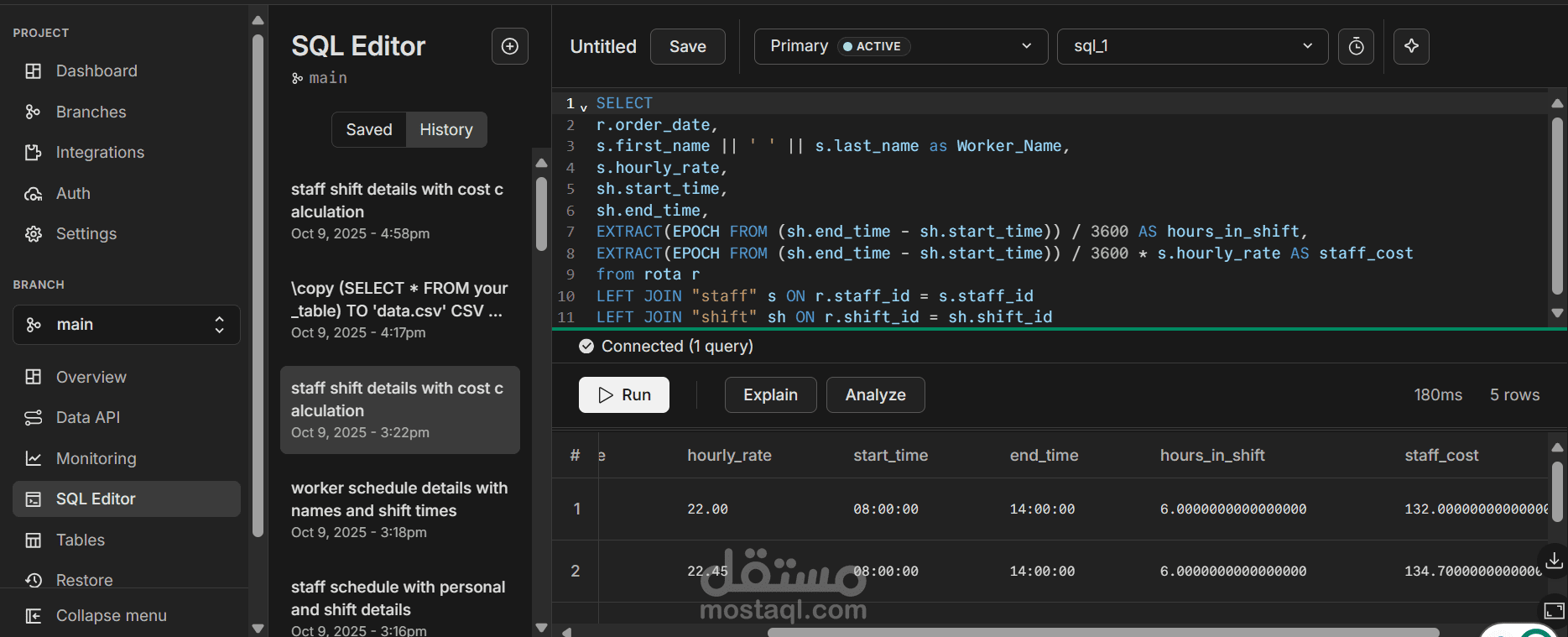Expand results to fullscreen
1568x637 pixels.
[1554, 610]
